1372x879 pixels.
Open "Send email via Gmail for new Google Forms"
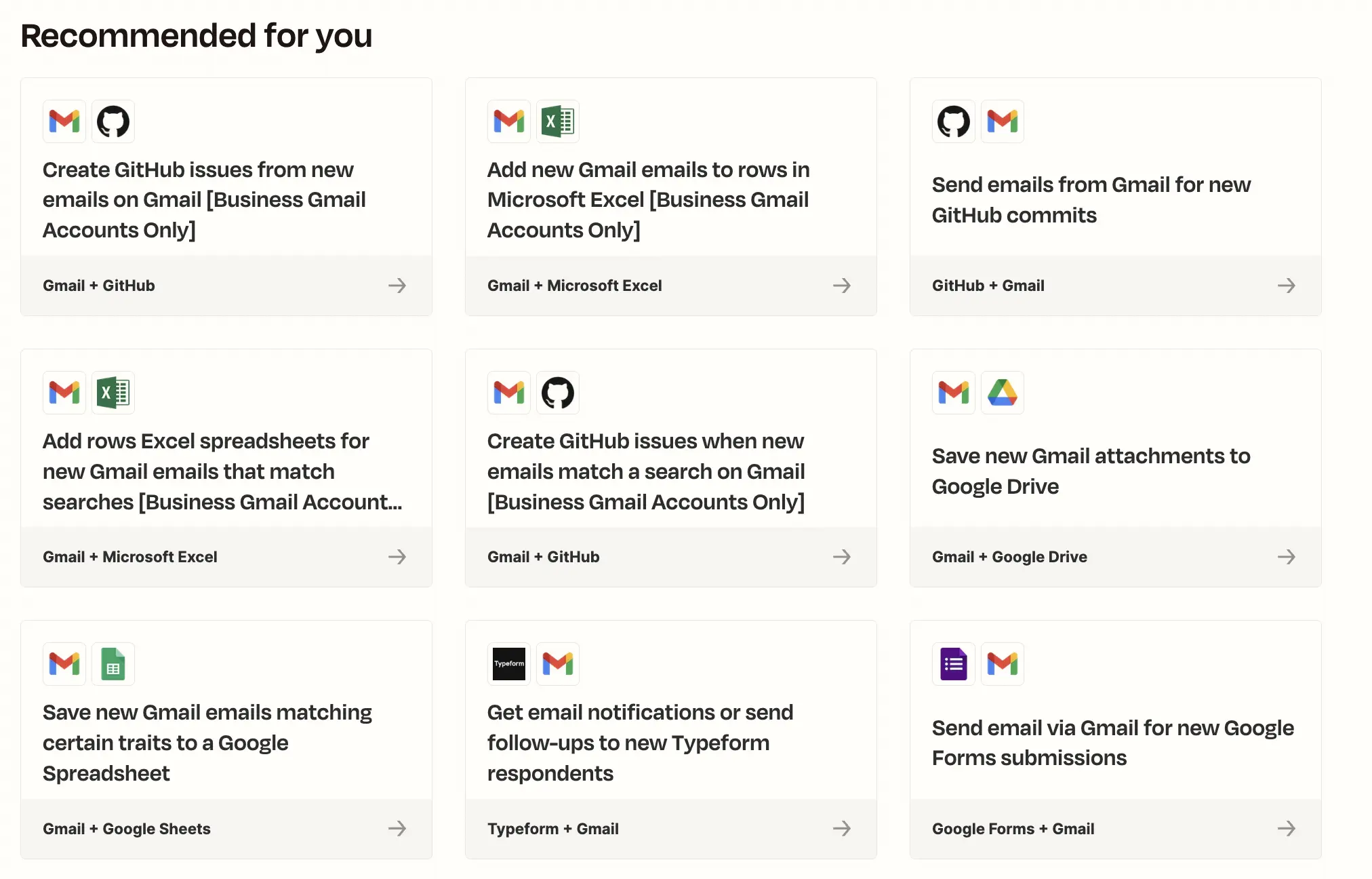1112,743
